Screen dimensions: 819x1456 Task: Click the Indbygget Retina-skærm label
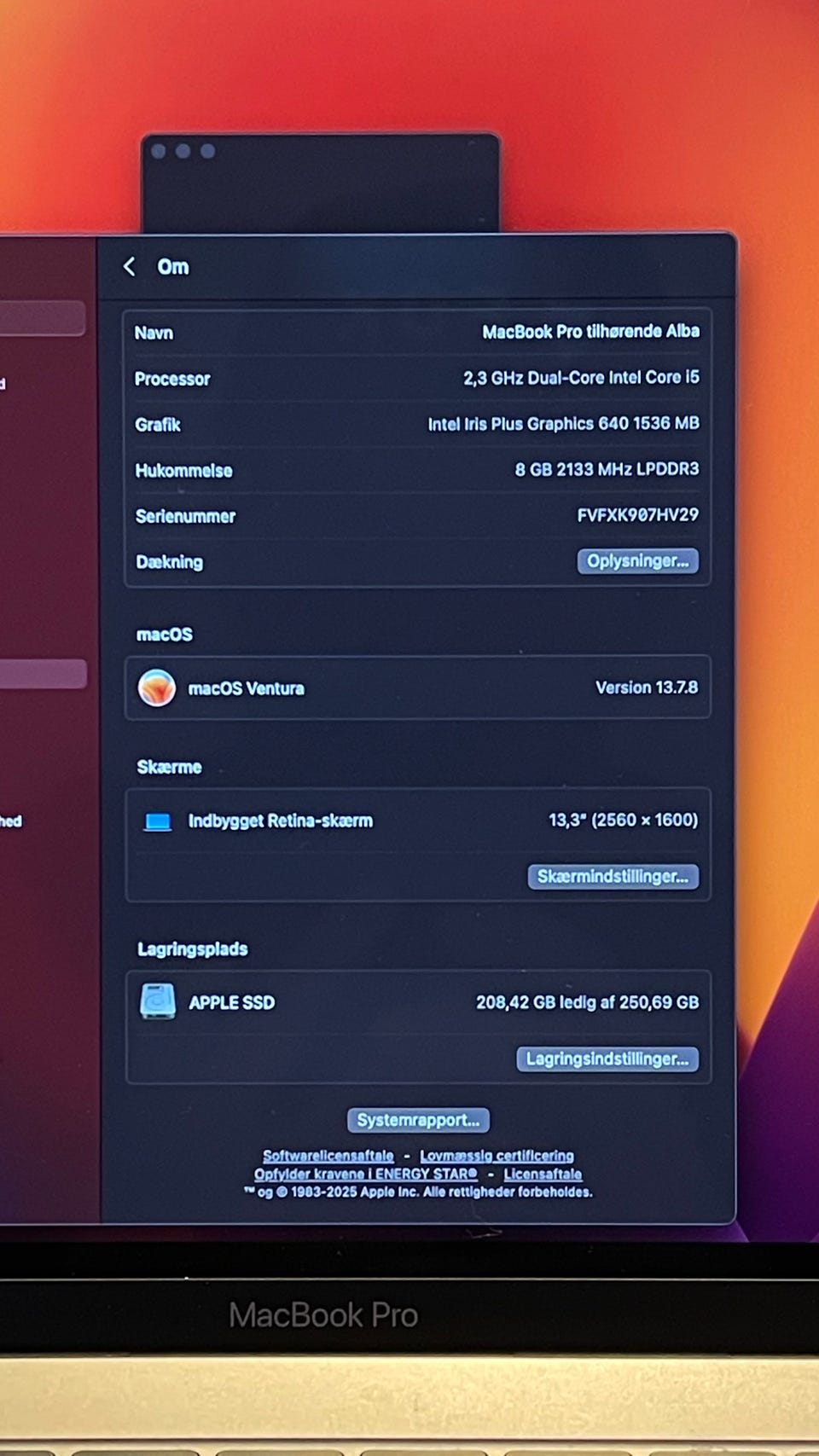(x=281, y=821)
